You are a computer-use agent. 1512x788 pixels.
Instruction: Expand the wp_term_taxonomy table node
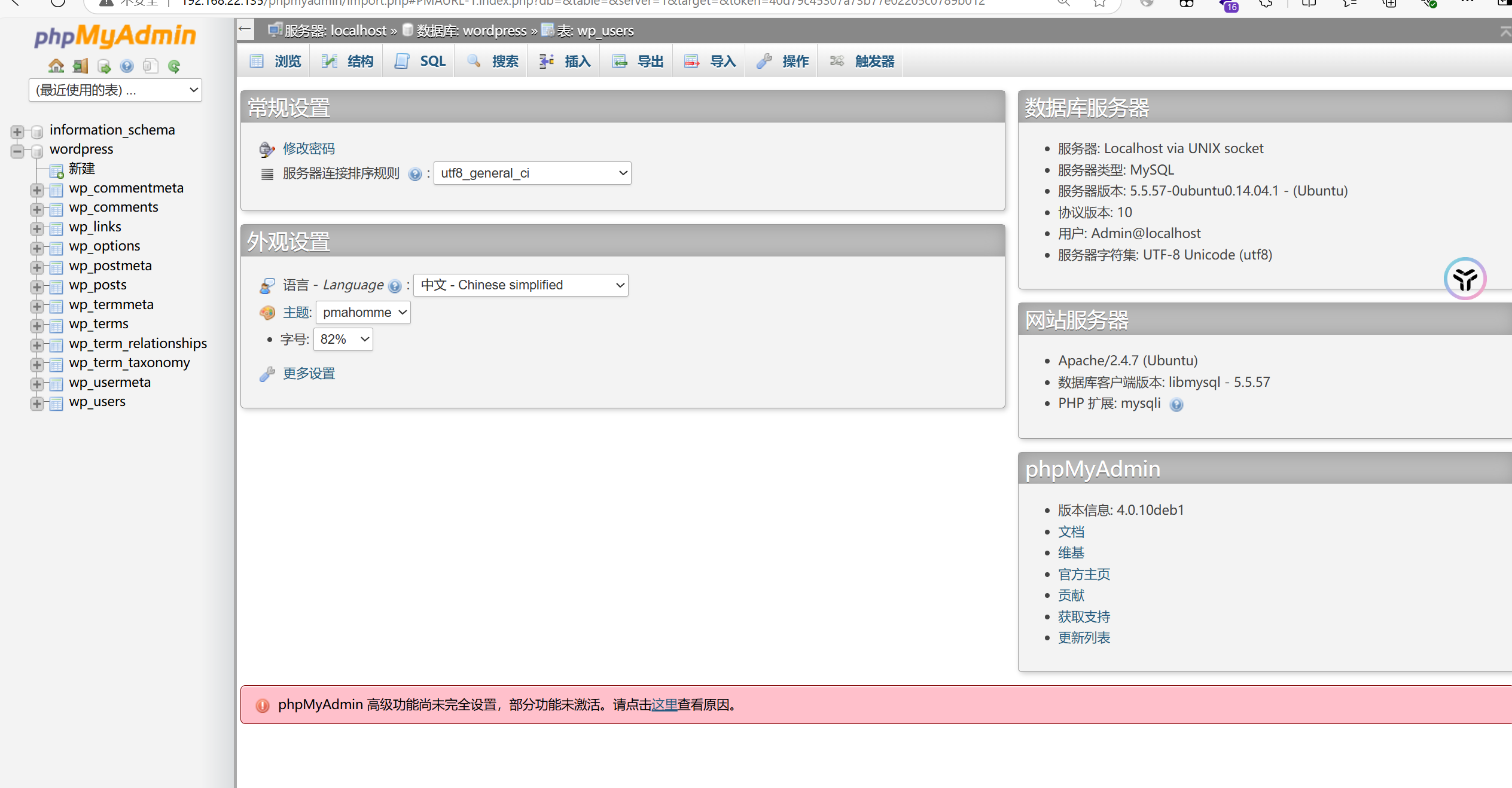pos(37,365)
